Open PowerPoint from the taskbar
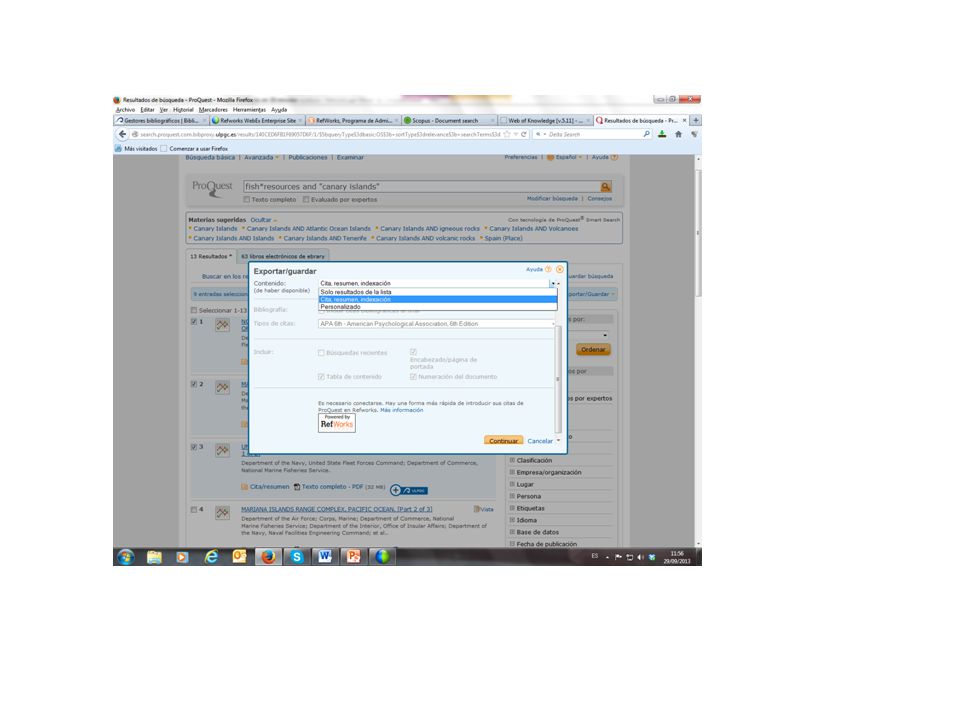This screenshot has height=720, width=960. point(353,557)
